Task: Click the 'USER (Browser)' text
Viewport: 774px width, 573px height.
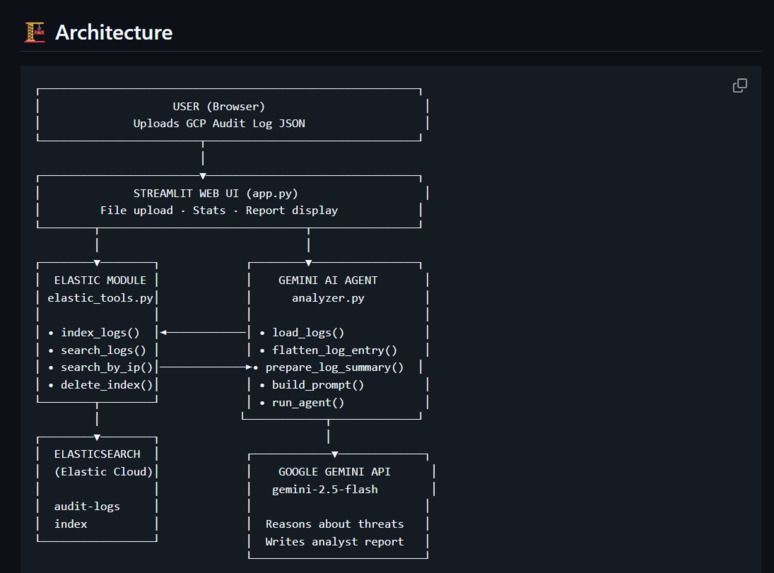Action: [x=219, y=106]
